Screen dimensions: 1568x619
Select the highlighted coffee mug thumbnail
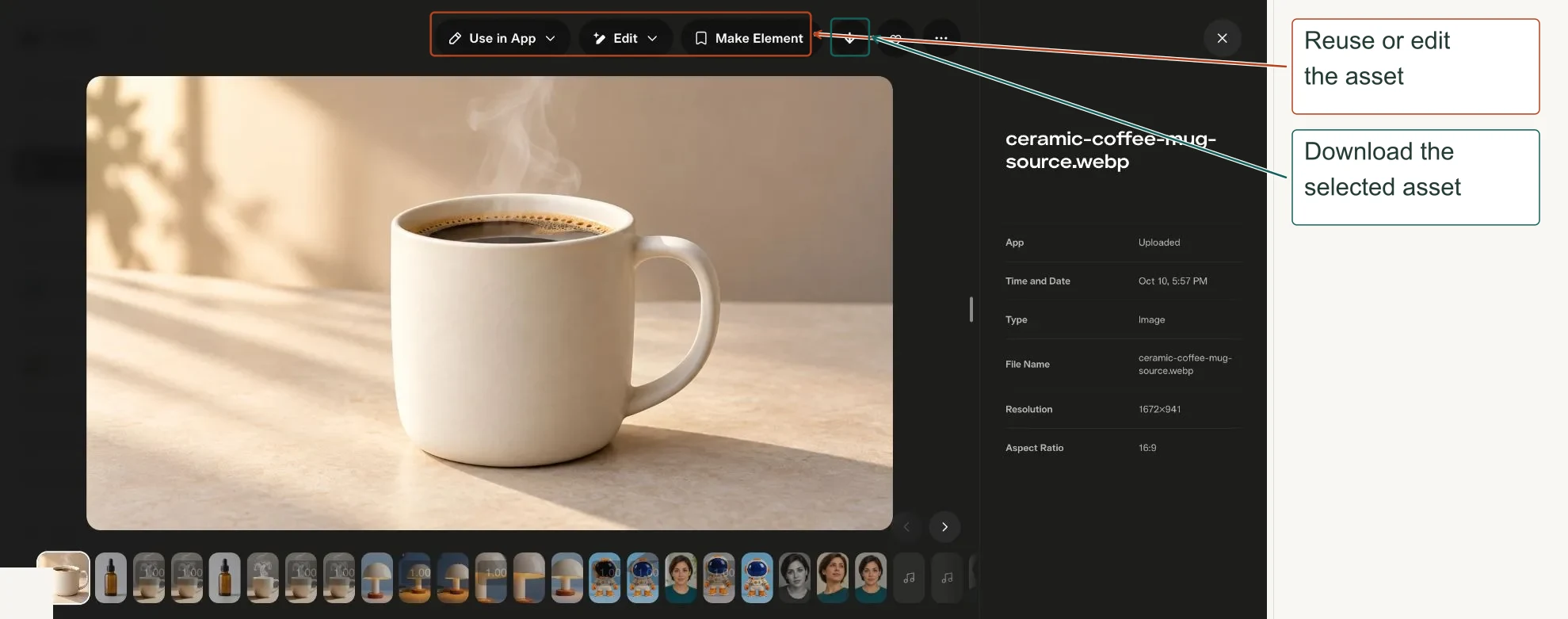63,578
